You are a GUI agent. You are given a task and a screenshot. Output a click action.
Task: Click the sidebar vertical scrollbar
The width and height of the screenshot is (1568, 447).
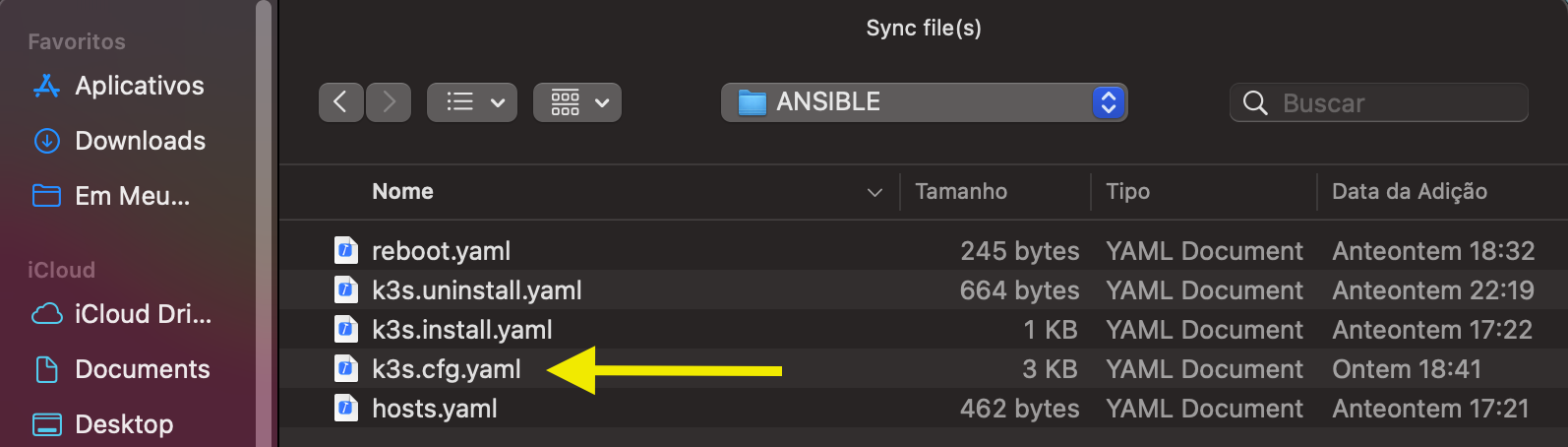click(263, 223)
